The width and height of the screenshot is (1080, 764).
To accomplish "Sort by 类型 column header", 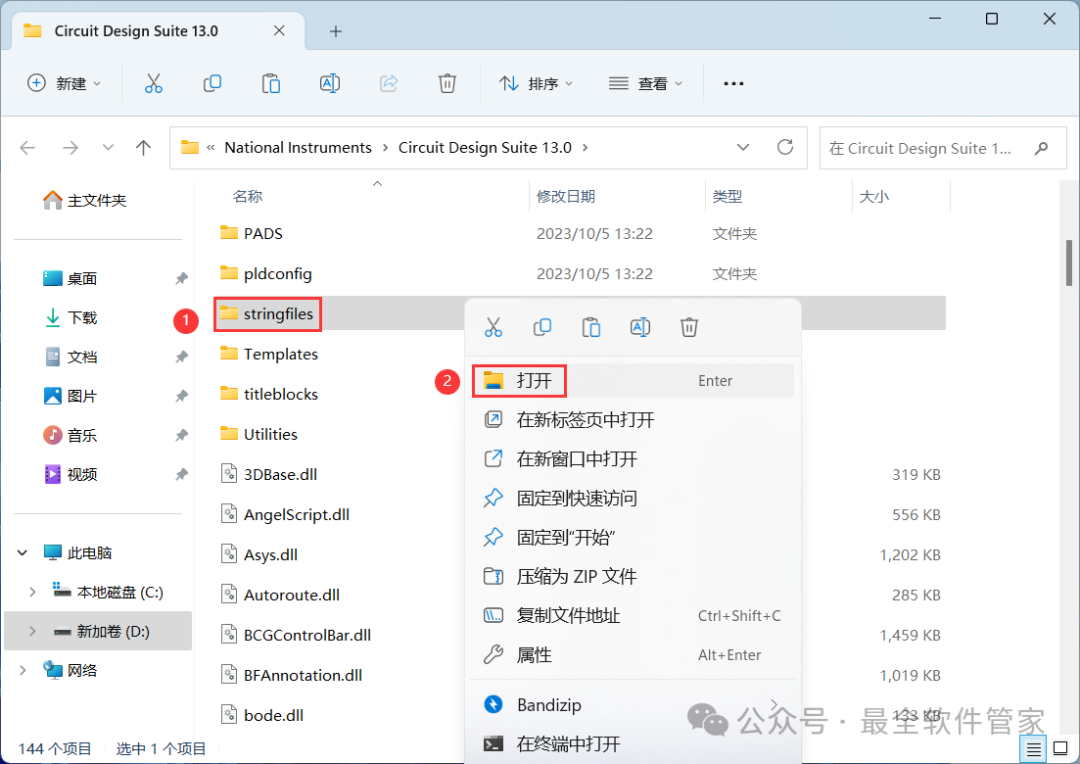I will tap(727, 196).
